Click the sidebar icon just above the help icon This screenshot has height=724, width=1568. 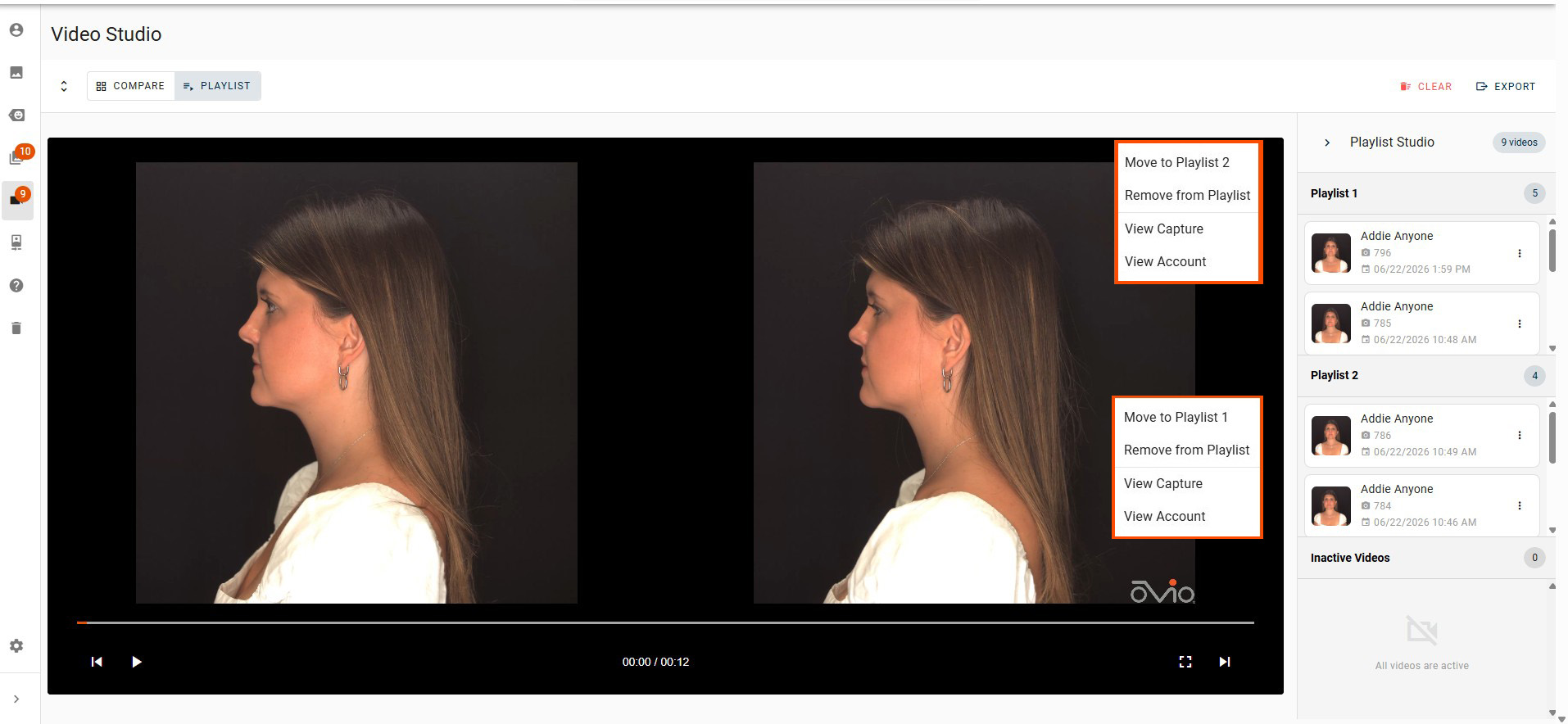[x=16, y=242]
